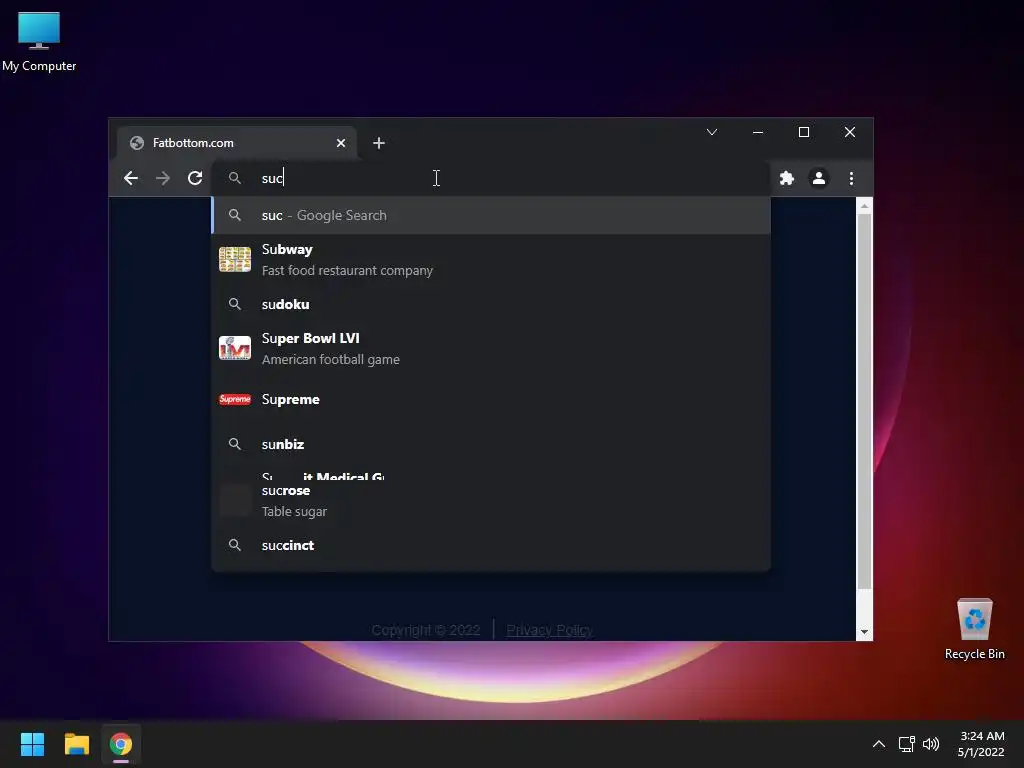Show hidden tray icons chevron

click(x=879, y=744)
